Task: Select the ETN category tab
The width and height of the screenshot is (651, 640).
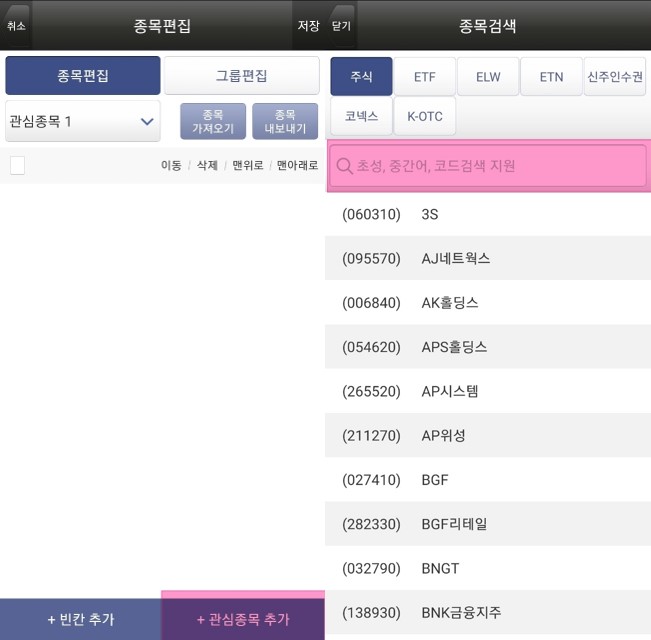Action: tap(551, 77)
